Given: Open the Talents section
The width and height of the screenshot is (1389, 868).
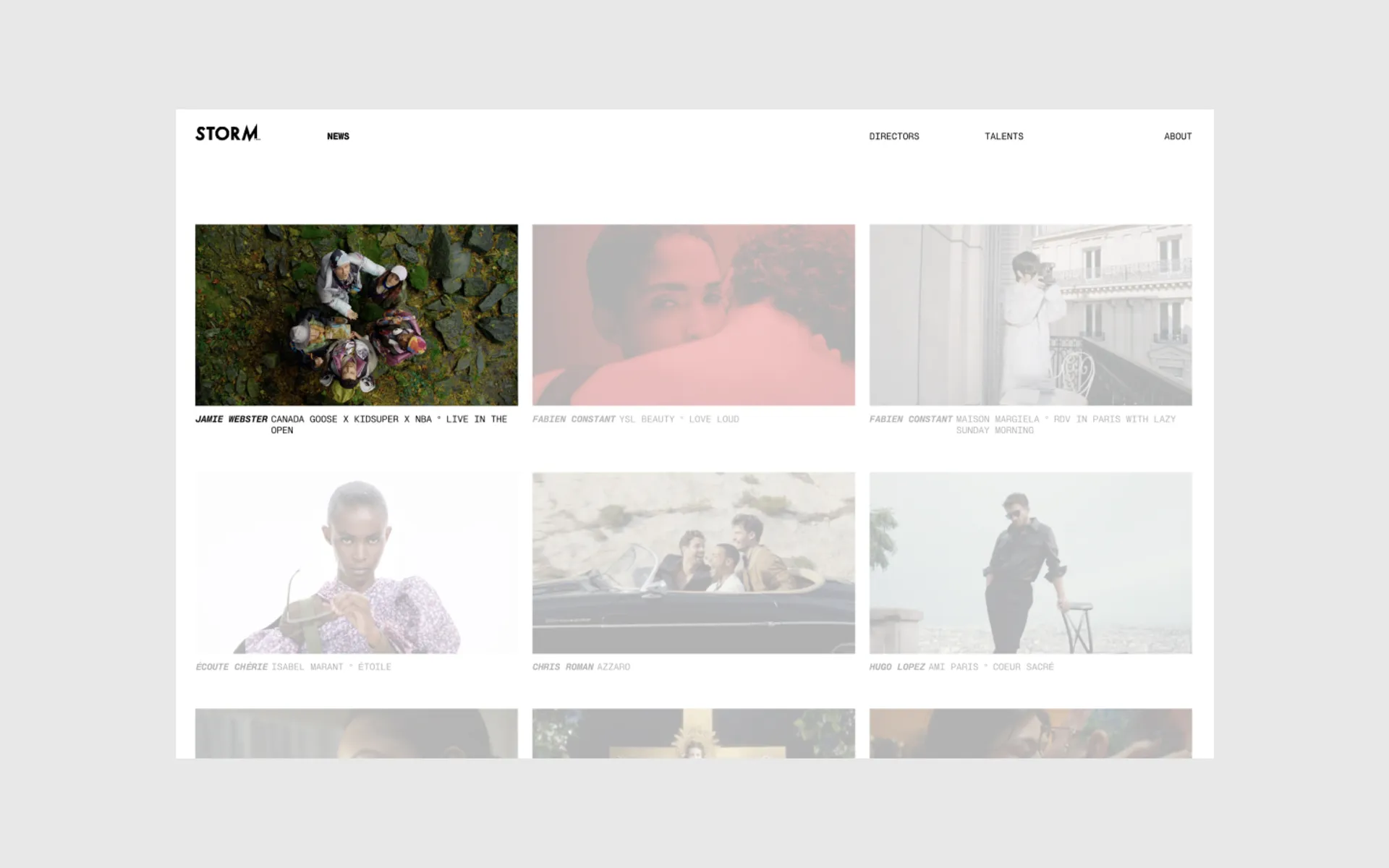Looking at the screenshot, I should click(x=1003, y=136).
